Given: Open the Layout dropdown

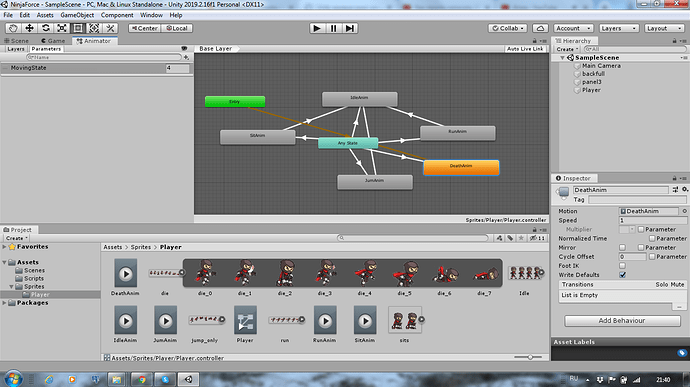Looking at the screenshot, I should click(664, 28).
